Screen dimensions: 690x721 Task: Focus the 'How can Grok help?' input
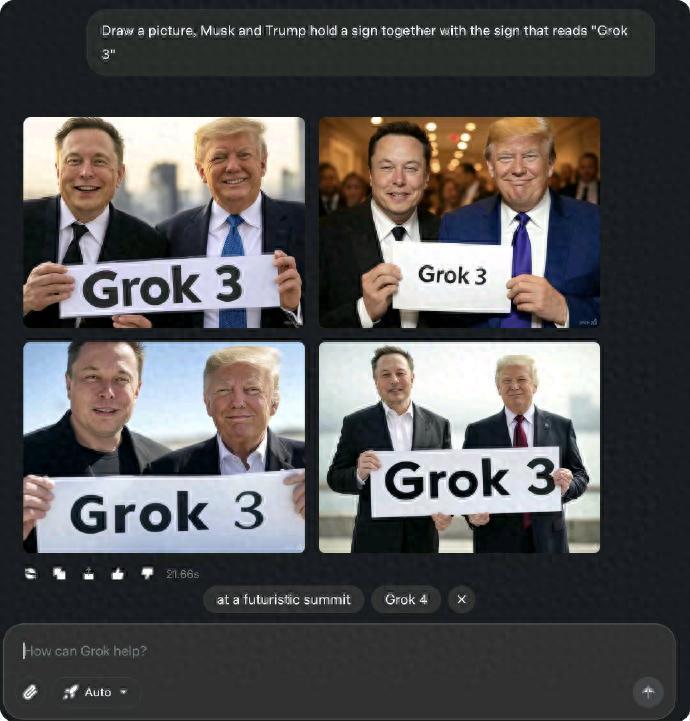click(x=339, y=651)
